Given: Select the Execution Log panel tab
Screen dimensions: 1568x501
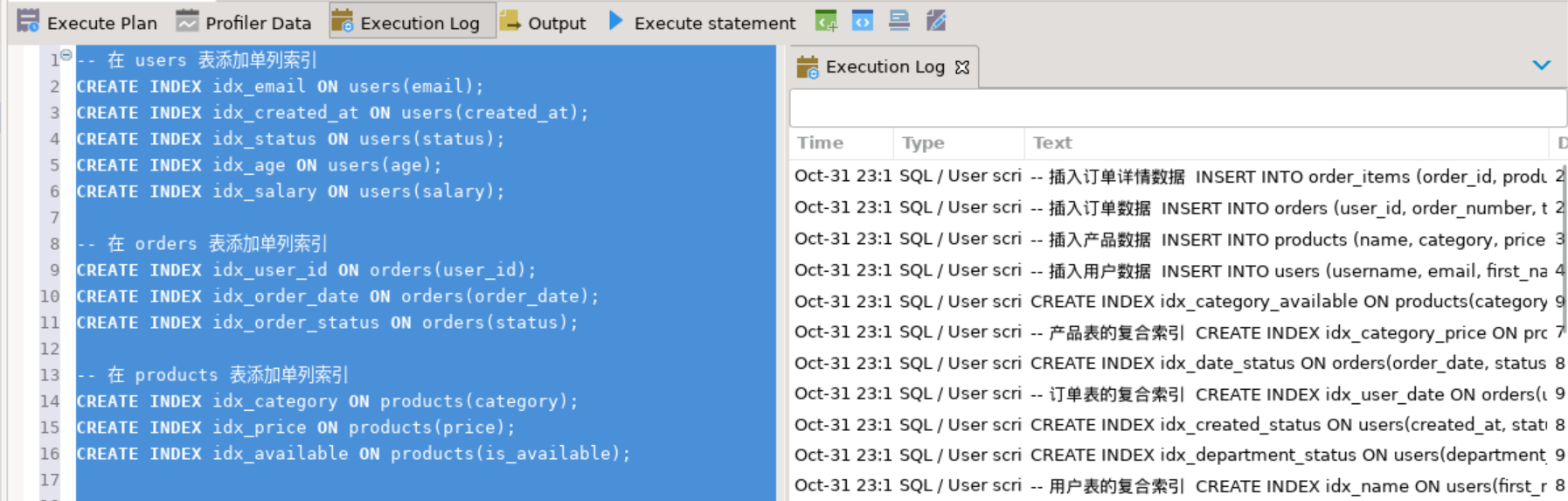Looking at the screenshot, I should [x=883, y=67].
